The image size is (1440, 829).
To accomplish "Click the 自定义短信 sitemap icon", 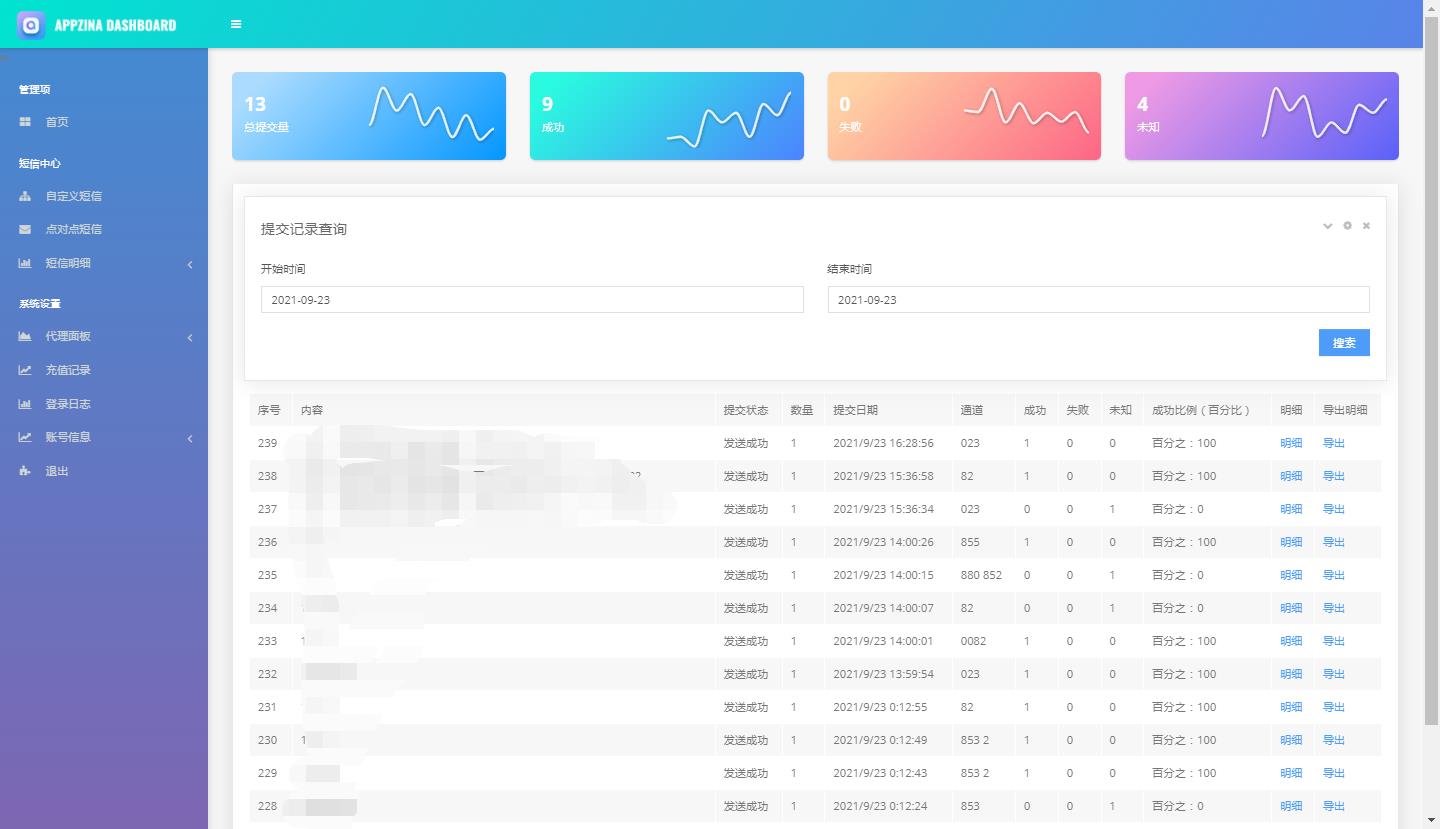I will coord(25,196).
